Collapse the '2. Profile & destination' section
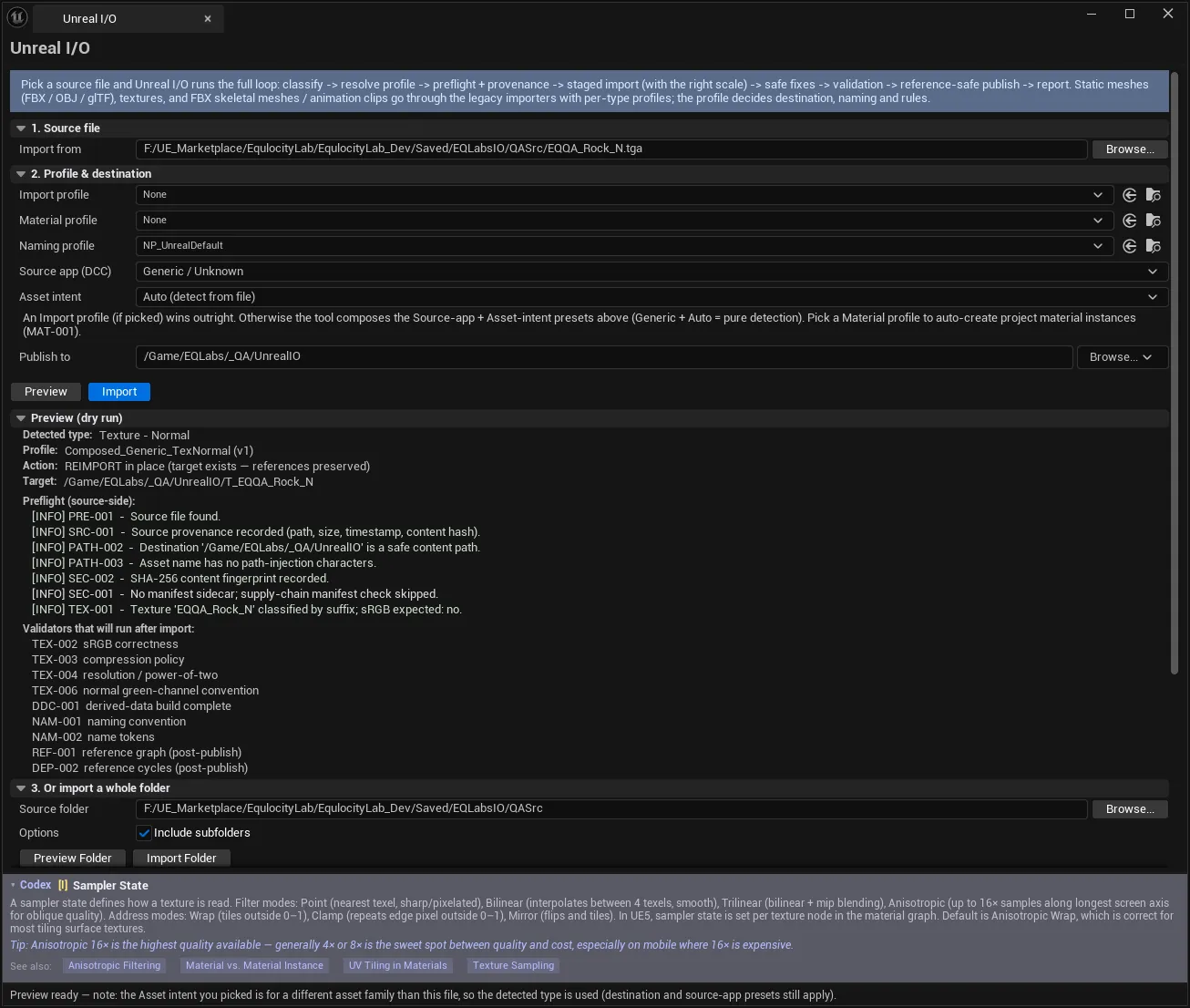Screen dimensions: 1190x1008 point(21,174)
